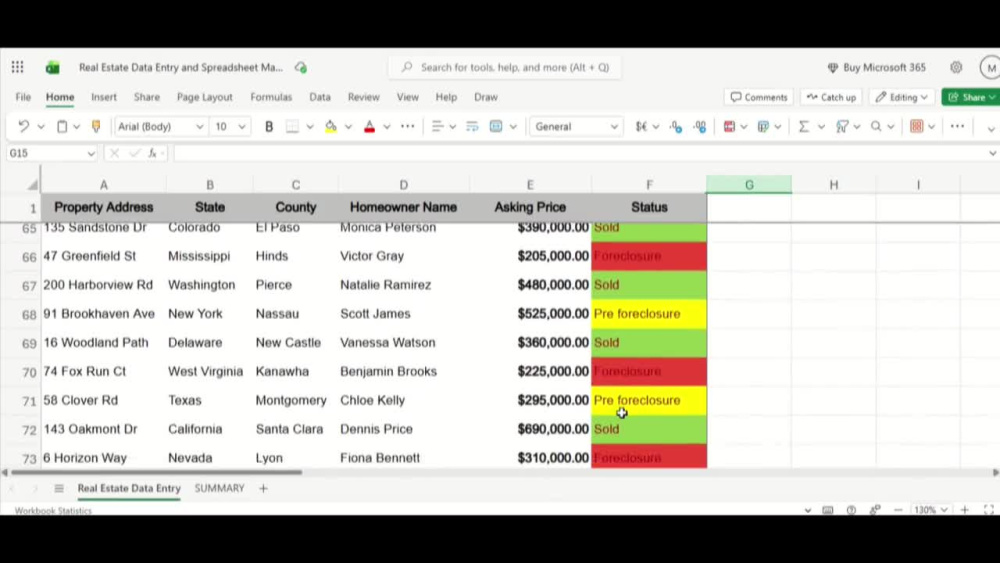Open the settings gear
This screenshot has height=563, width=1000.
(955, 67)
